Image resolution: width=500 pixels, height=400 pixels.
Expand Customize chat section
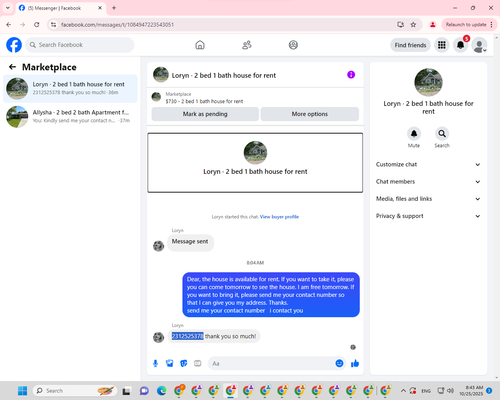tap(428, 164)
